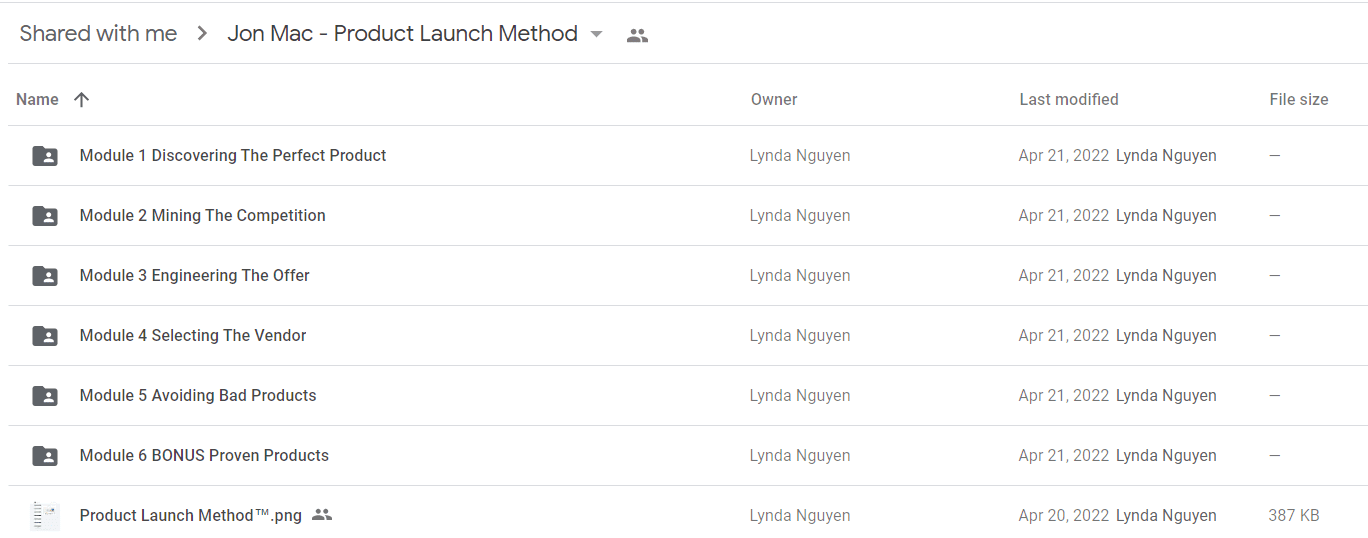
Task: Open Jon Mac - Product Launch Method breadcrumb menu
Action: pyautogui.click(x=402, y=34)
